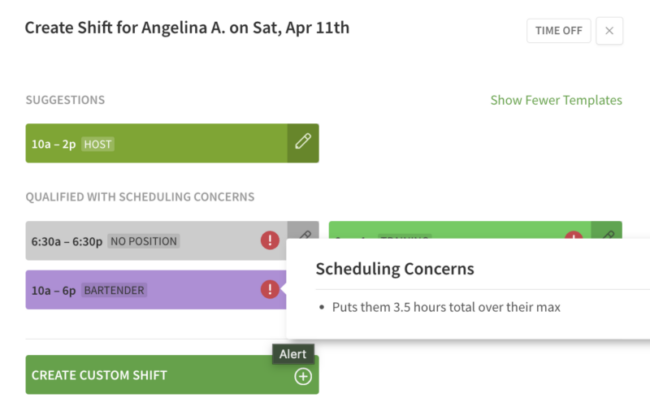Viewport: 650px width, 415px height.
Task: Click the HOST position tag
Action: tap(98, 144)
